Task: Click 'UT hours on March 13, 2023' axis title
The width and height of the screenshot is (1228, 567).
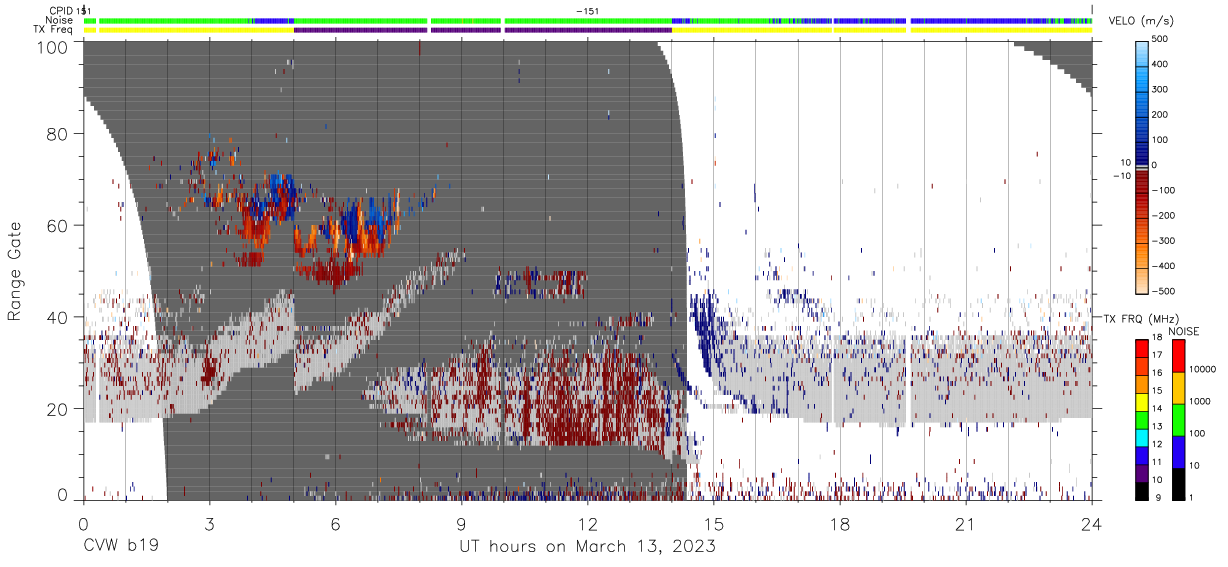Action: coord(587,547)
